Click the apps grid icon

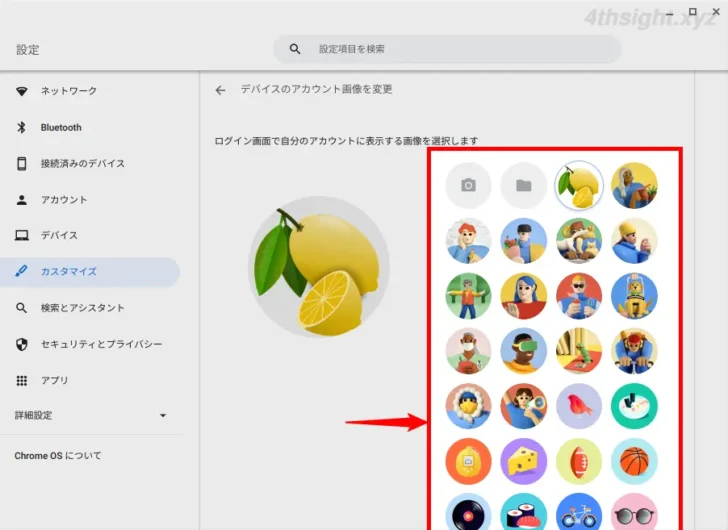click(21, 381)
